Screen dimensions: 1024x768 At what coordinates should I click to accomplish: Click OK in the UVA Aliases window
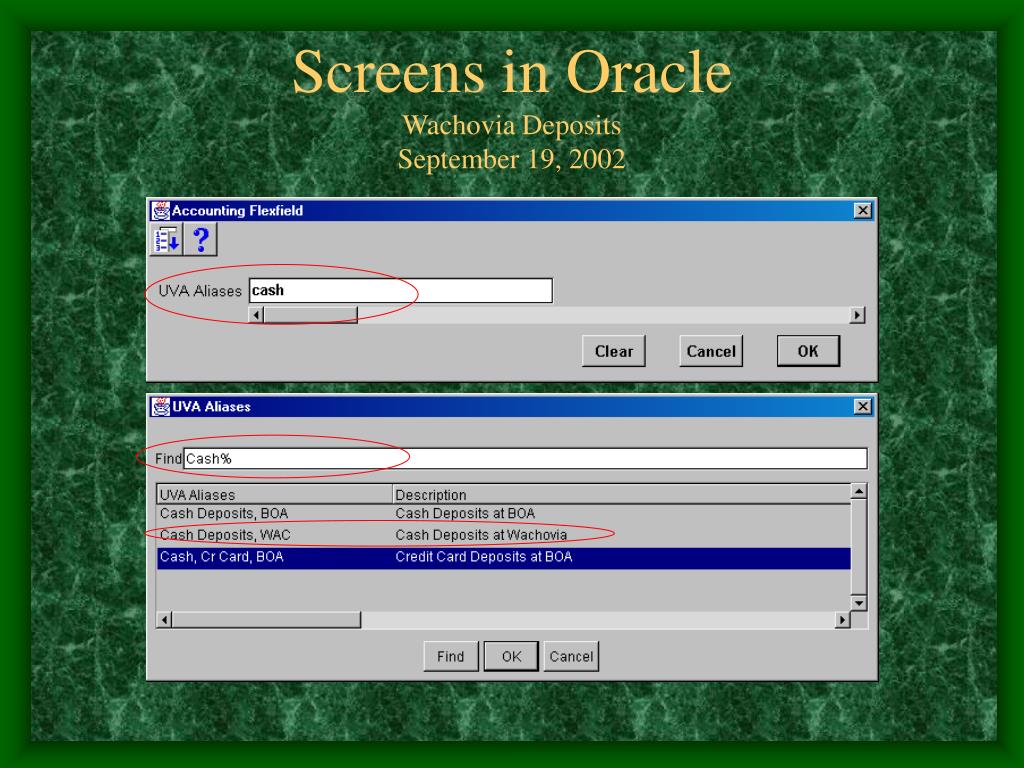click(511, 656)
